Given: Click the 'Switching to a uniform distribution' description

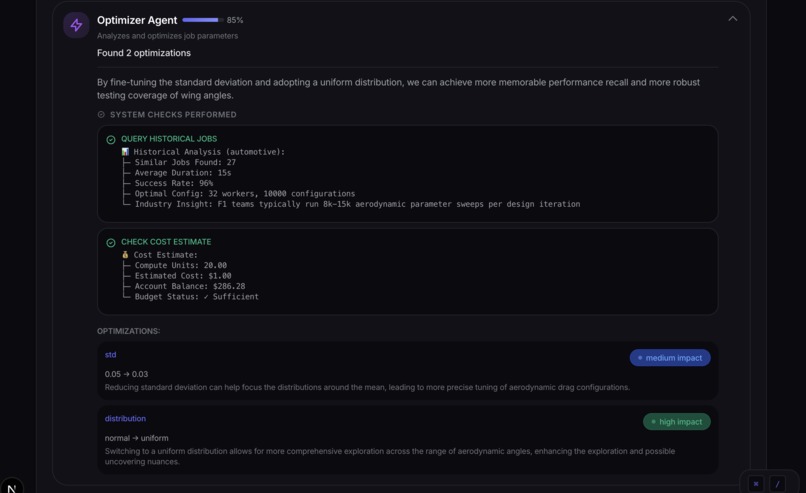Looking at the screenshot, I should 390,456.
